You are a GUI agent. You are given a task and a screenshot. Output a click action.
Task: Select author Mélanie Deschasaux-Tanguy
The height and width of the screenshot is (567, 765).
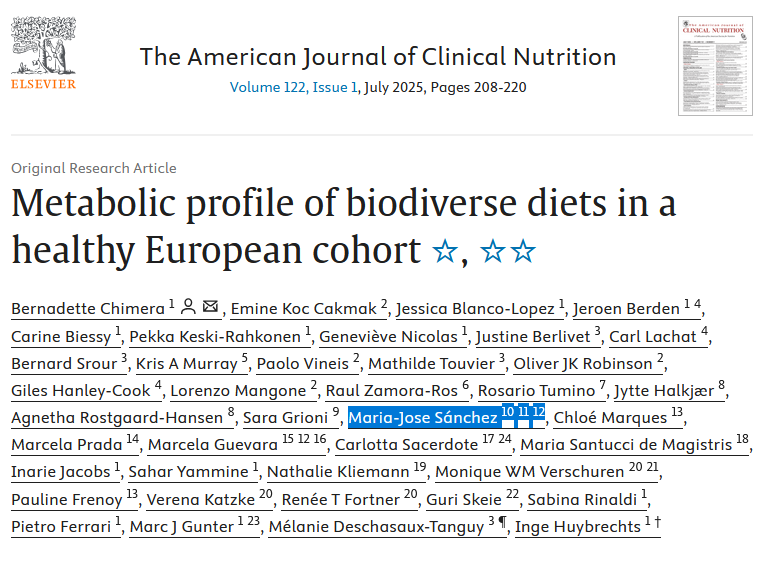[375, 526]
